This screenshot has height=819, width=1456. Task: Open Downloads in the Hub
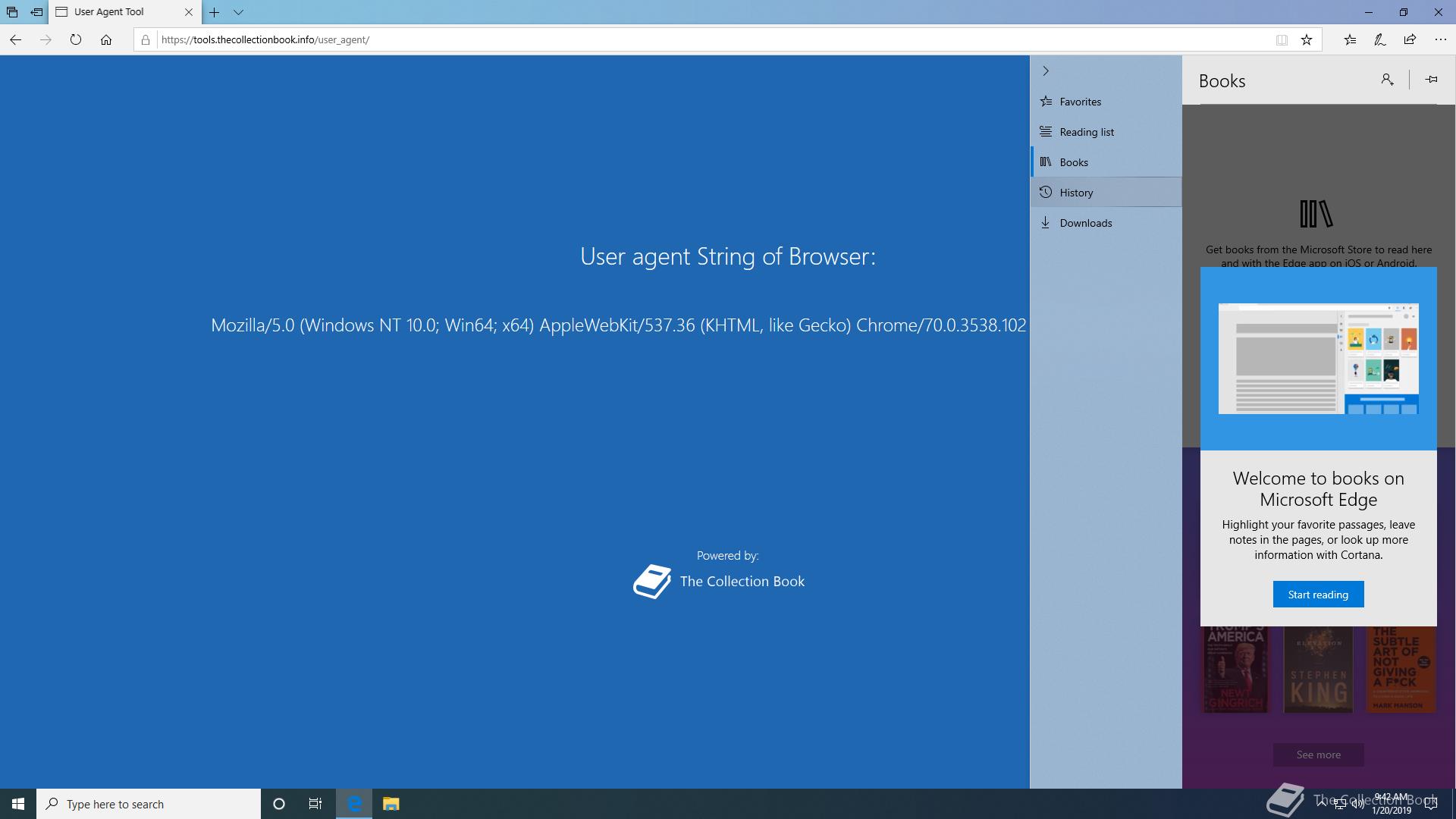tap(1106, 223)
